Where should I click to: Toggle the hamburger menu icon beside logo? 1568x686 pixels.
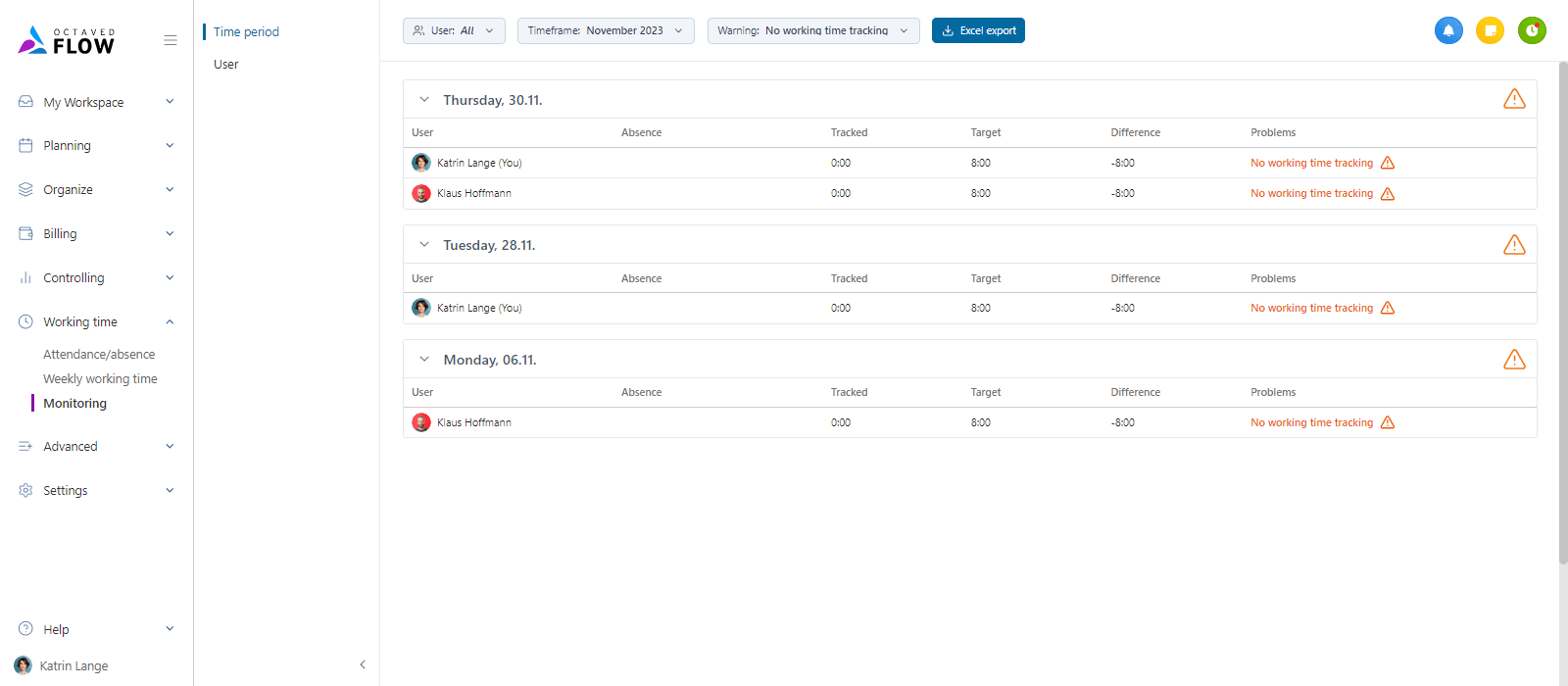(x=171, y=40)
